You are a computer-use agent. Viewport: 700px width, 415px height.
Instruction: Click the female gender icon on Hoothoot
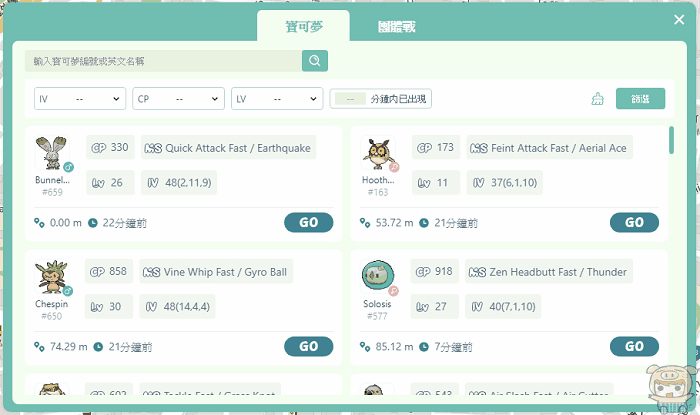394,167
